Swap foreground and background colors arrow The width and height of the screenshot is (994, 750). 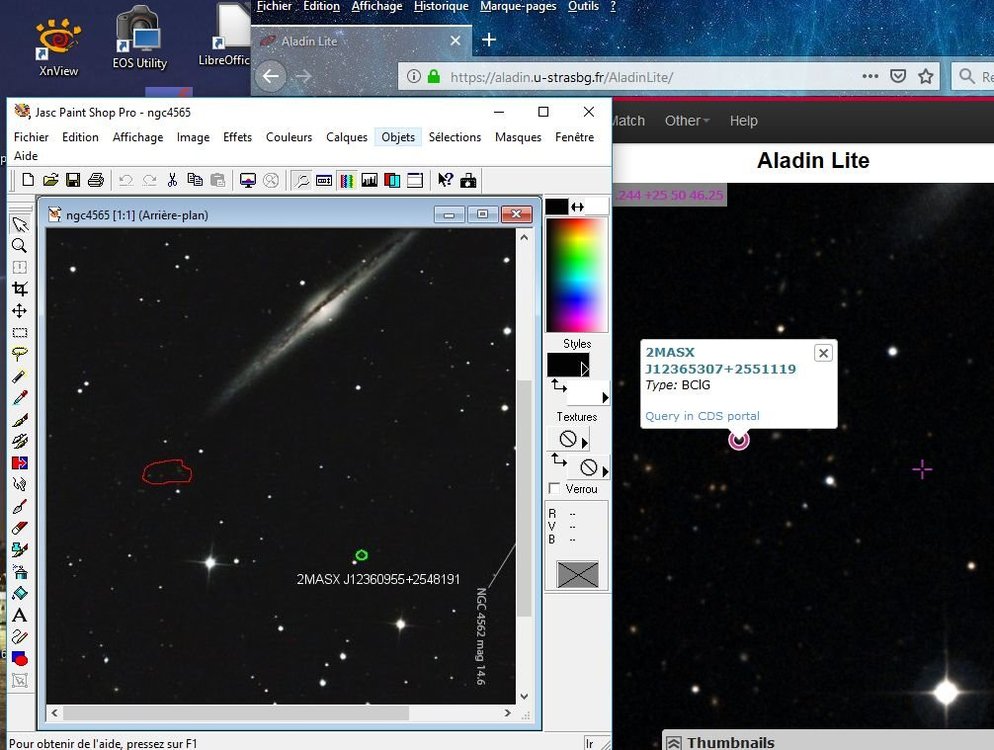578,207
